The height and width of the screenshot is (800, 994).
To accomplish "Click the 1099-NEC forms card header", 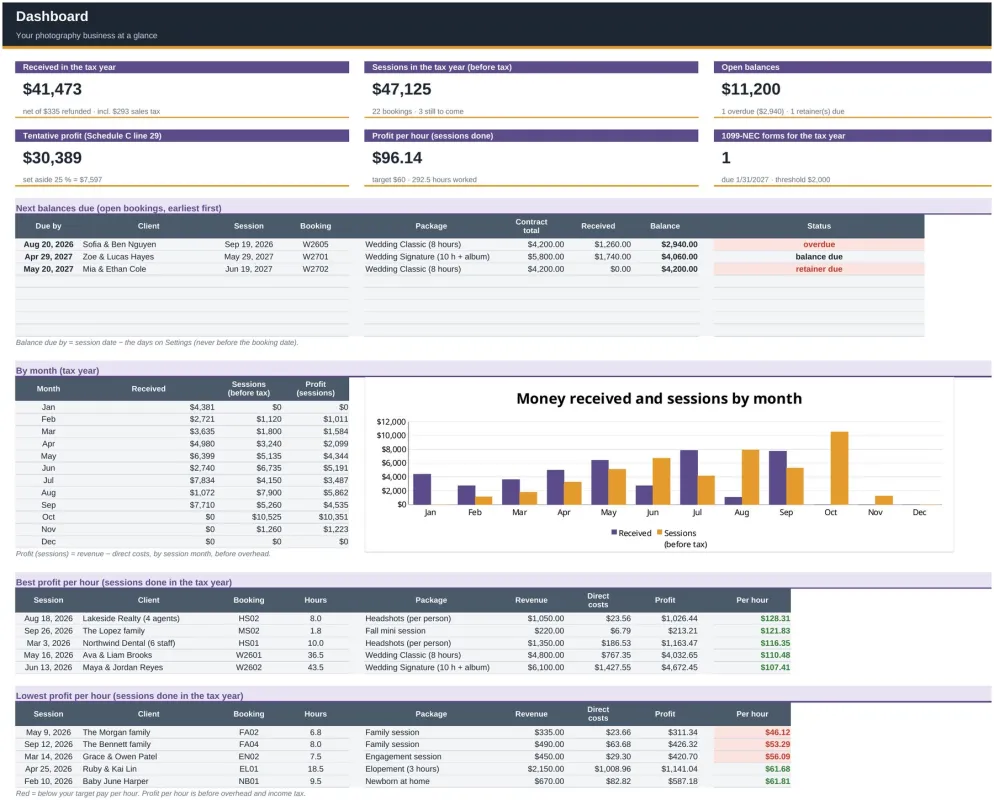I will 852,136.
